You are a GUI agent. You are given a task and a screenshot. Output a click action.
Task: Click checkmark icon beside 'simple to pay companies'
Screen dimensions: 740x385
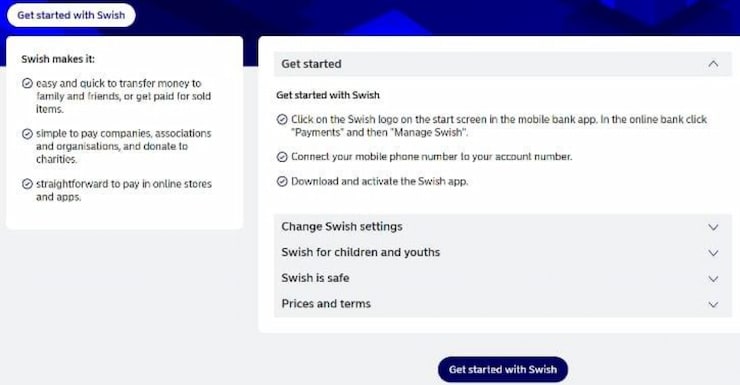tap(27, 134)
